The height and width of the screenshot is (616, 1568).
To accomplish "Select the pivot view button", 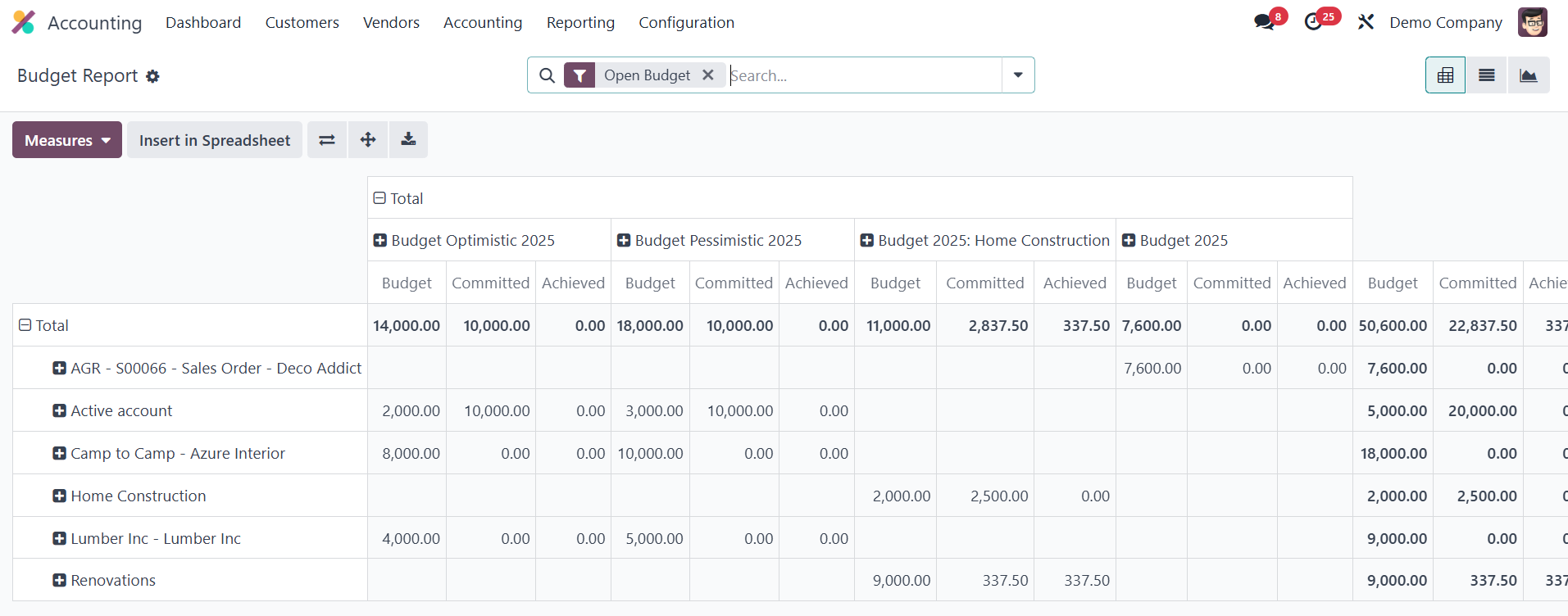I will coord(1445,75).
